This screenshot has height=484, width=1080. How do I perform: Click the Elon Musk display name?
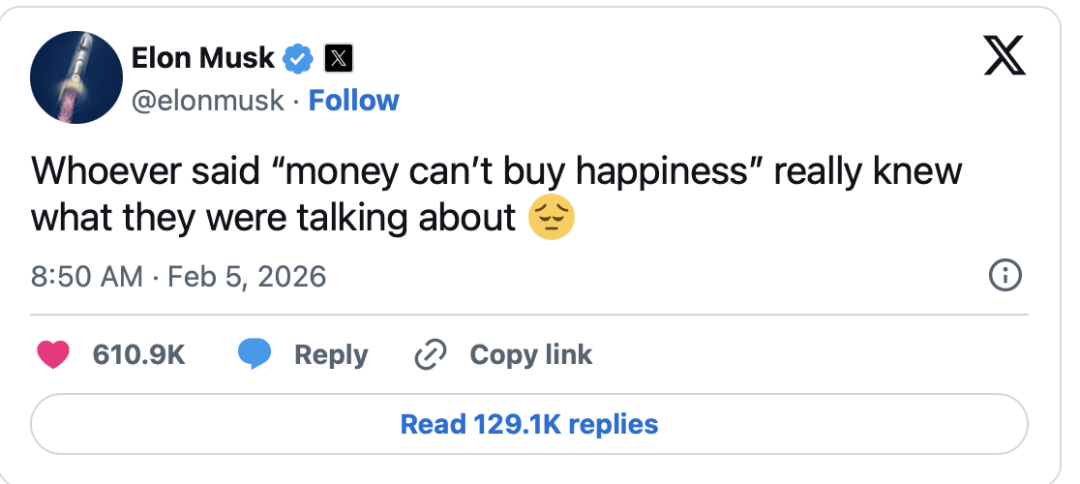pyautogui.click(x=202, y=58)
